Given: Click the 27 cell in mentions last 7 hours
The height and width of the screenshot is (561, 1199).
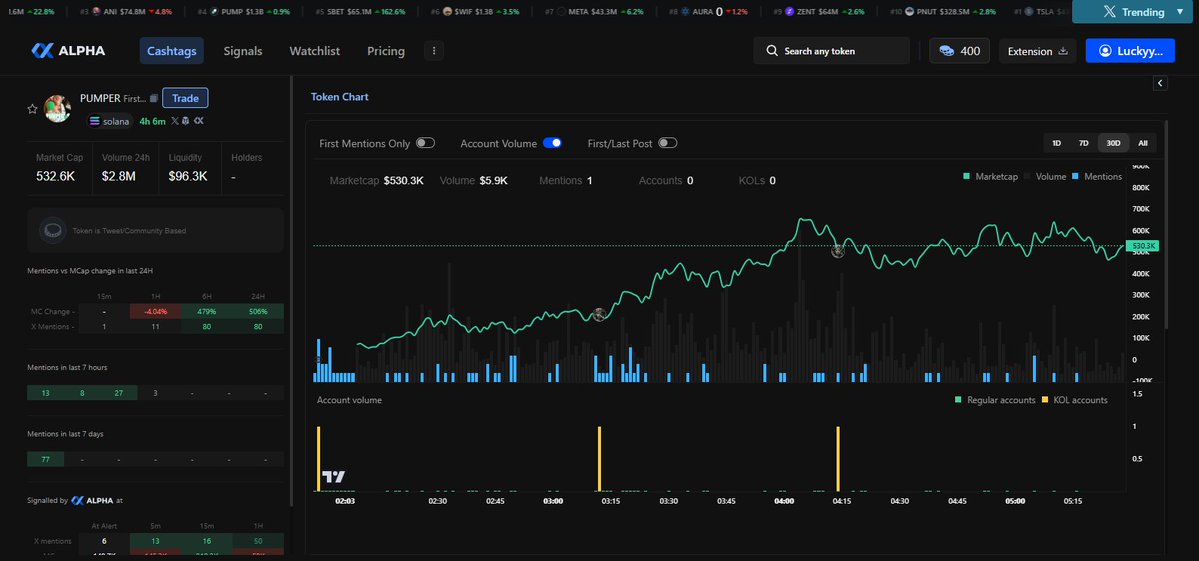Looking at the screenshot, I should [x=119, y=393].
